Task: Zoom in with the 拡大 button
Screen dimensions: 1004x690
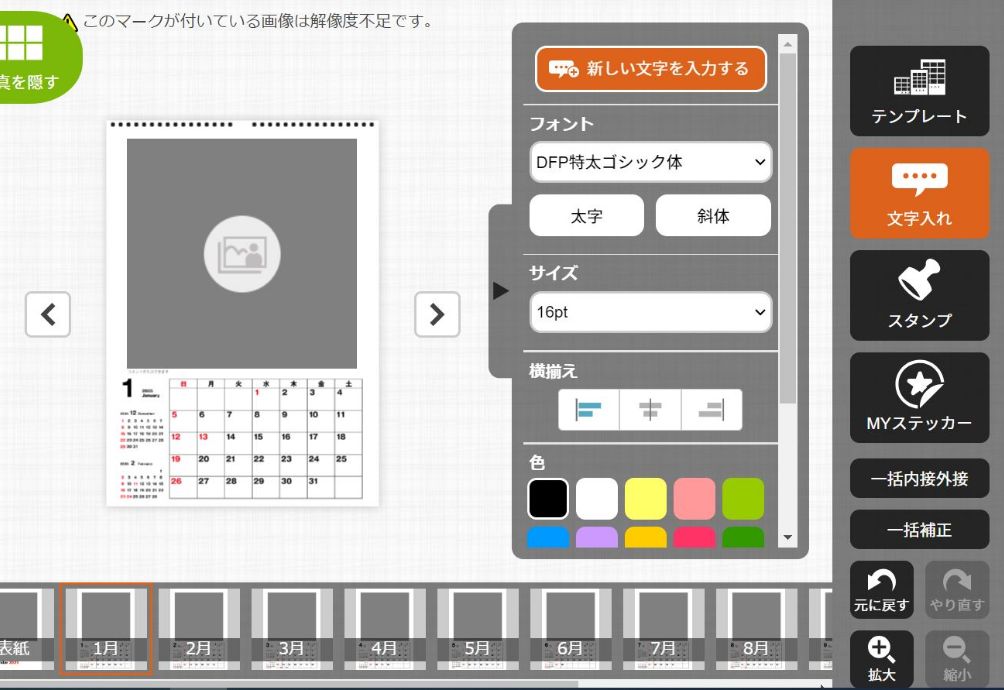Action: click(x=881, y=659)
